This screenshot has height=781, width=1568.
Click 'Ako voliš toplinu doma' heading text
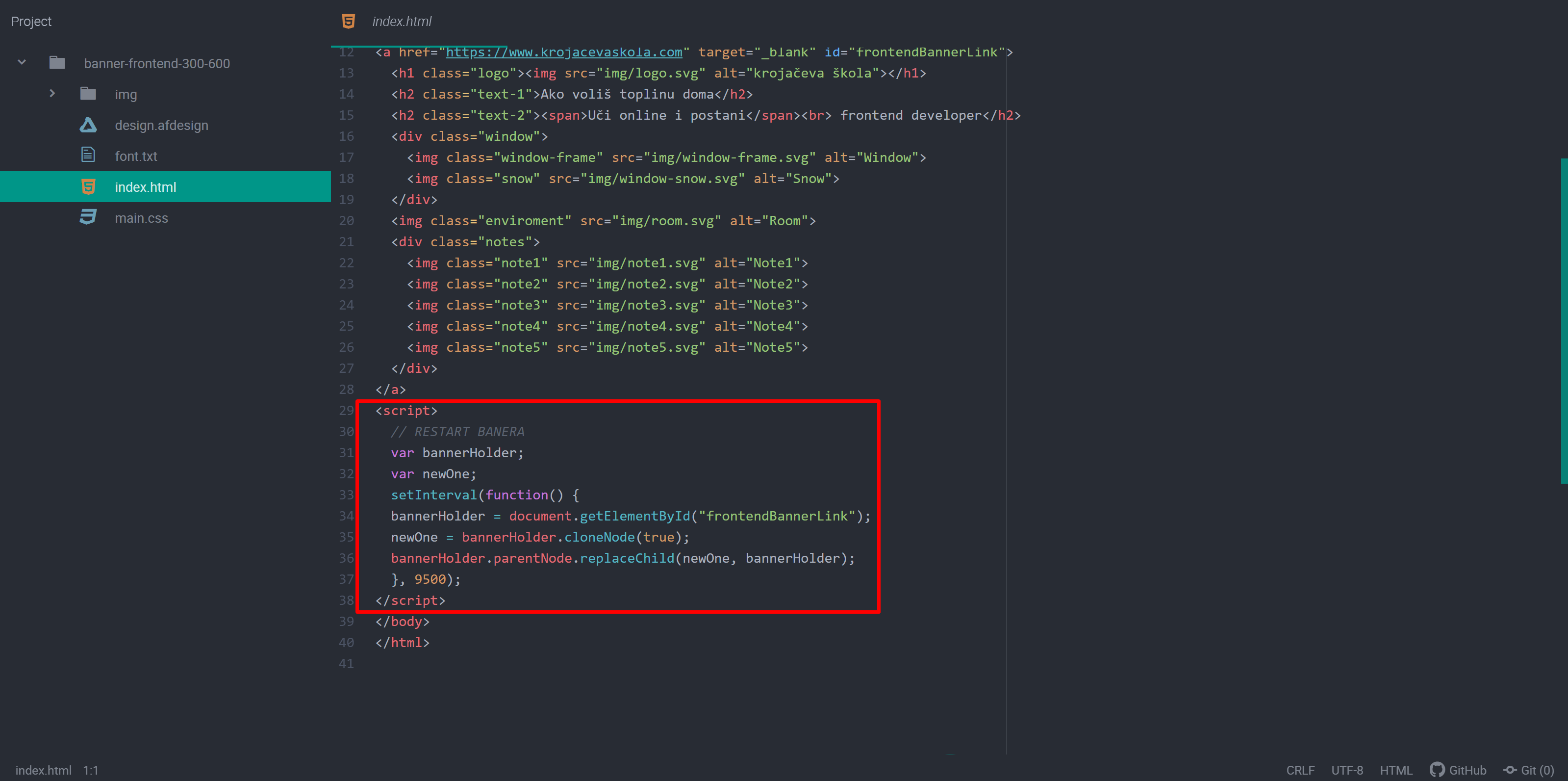627,94
